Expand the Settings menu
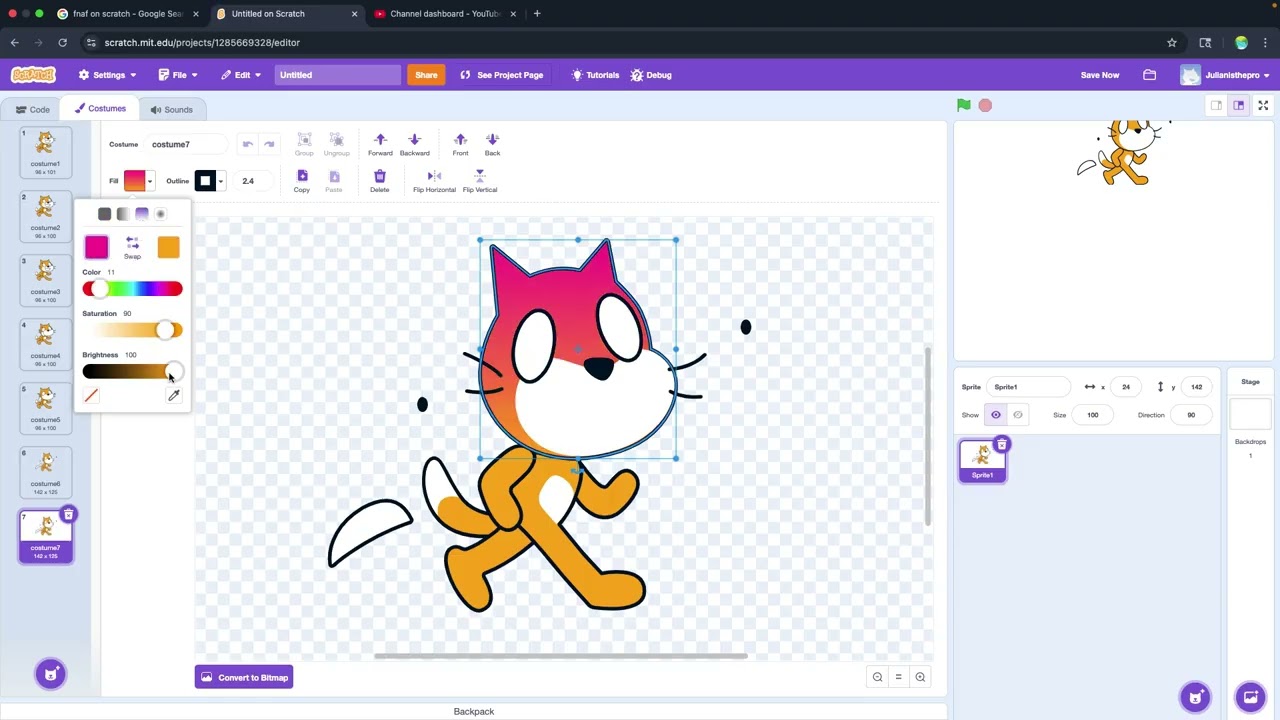The image size is (1280, 720). coord(108,75)
